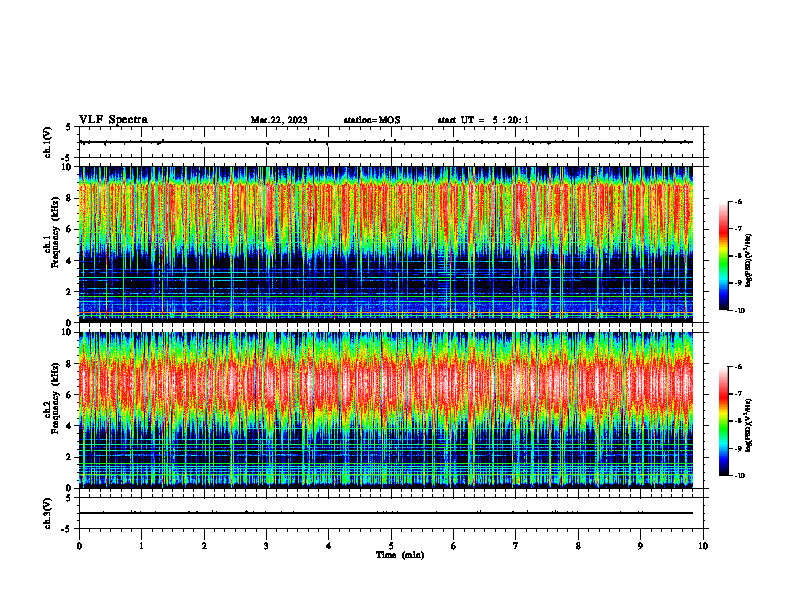Viewport: 792px width, 612px height.
Task: Click the ch.2 color bar "log(PSD)" units label
Action: 749,425
